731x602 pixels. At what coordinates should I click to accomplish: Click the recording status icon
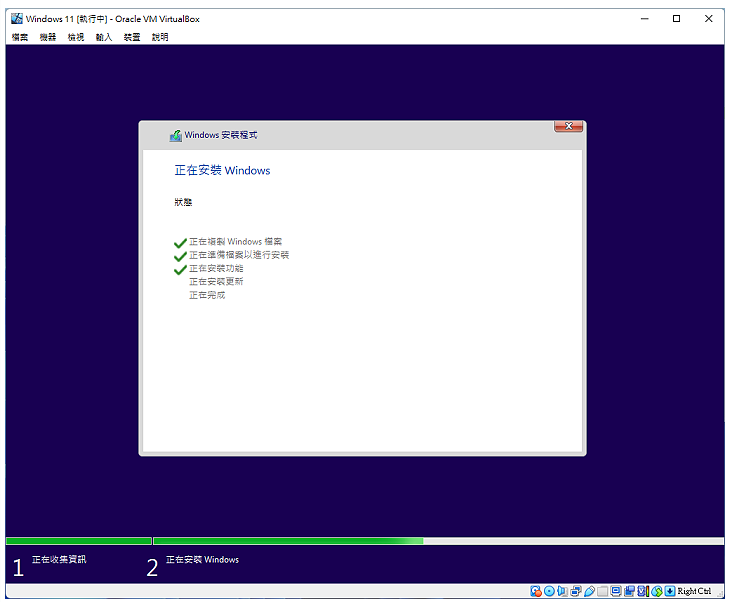click(629, 591)
